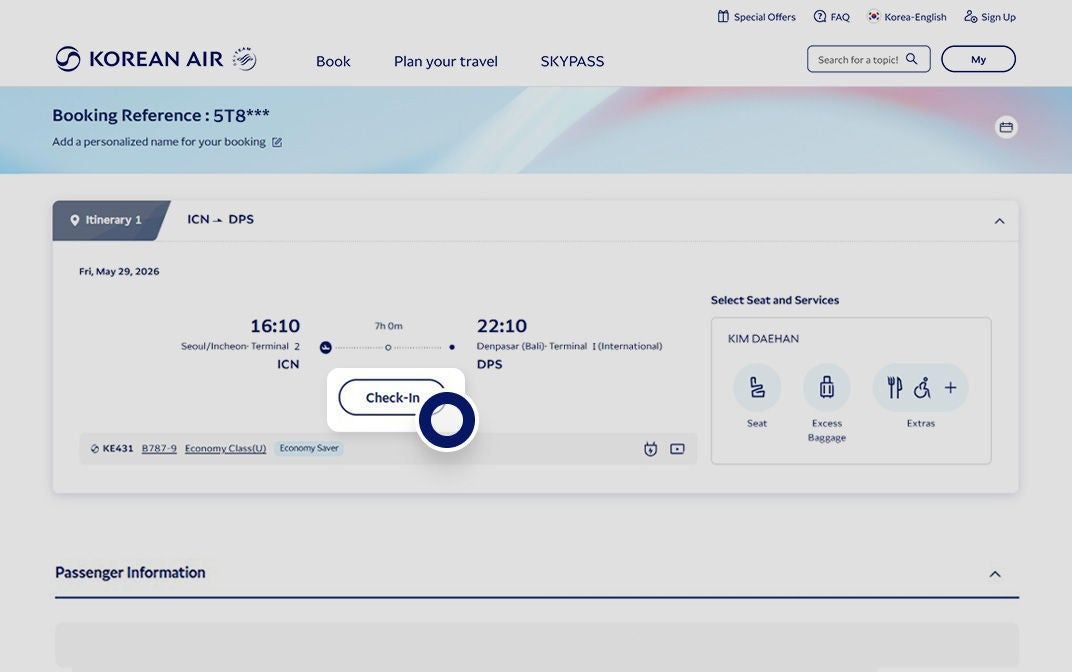Click the Korean flag icon
Image resolution: width=1072 pixels, height=672 pixels.
point(874,16)
